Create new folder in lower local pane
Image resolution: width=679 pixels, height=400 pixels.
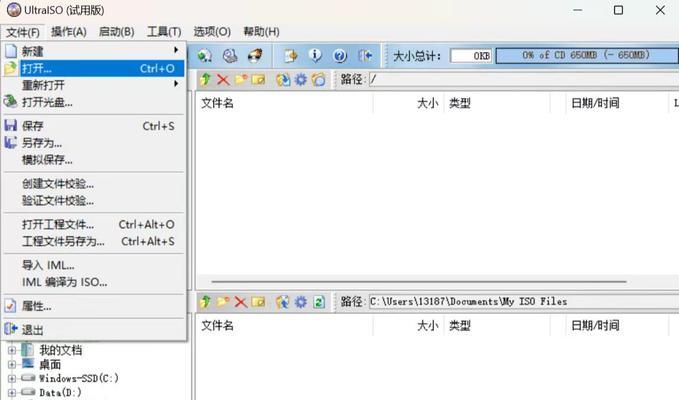coord(223,302)
